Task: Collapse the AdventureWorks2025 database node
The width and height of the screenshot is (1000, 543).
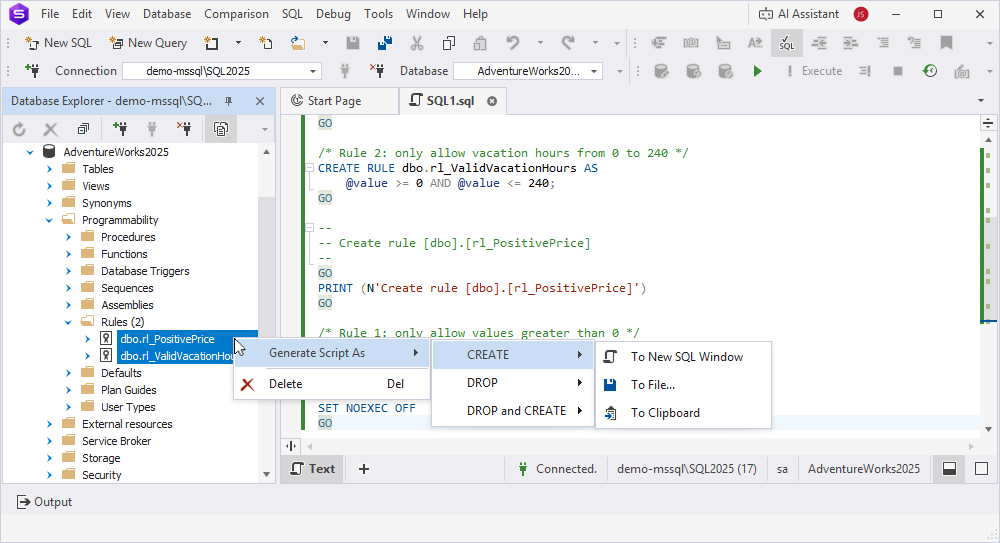Action: point(30,152)
